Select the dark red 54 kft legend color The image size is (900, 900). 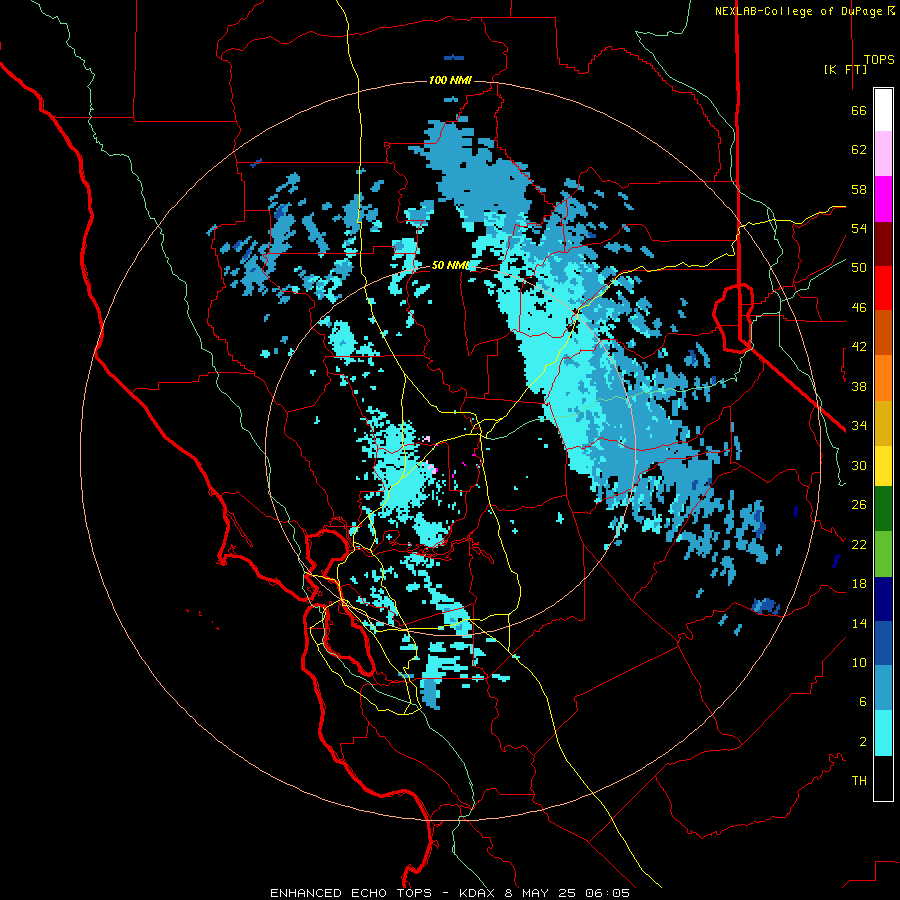(883, 244)
